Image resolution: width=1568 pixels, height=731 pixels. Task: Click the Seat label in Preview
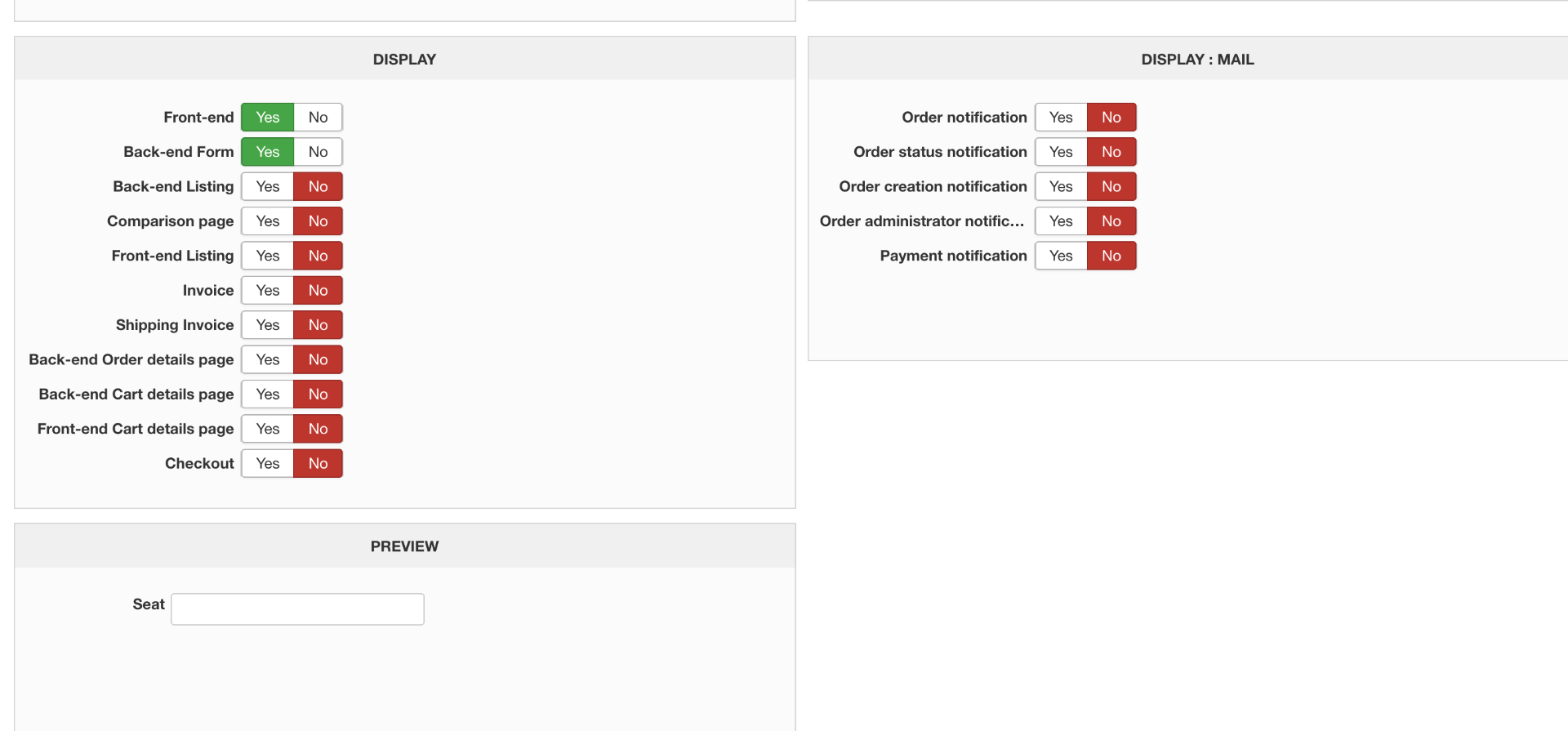tap(149, 604)
